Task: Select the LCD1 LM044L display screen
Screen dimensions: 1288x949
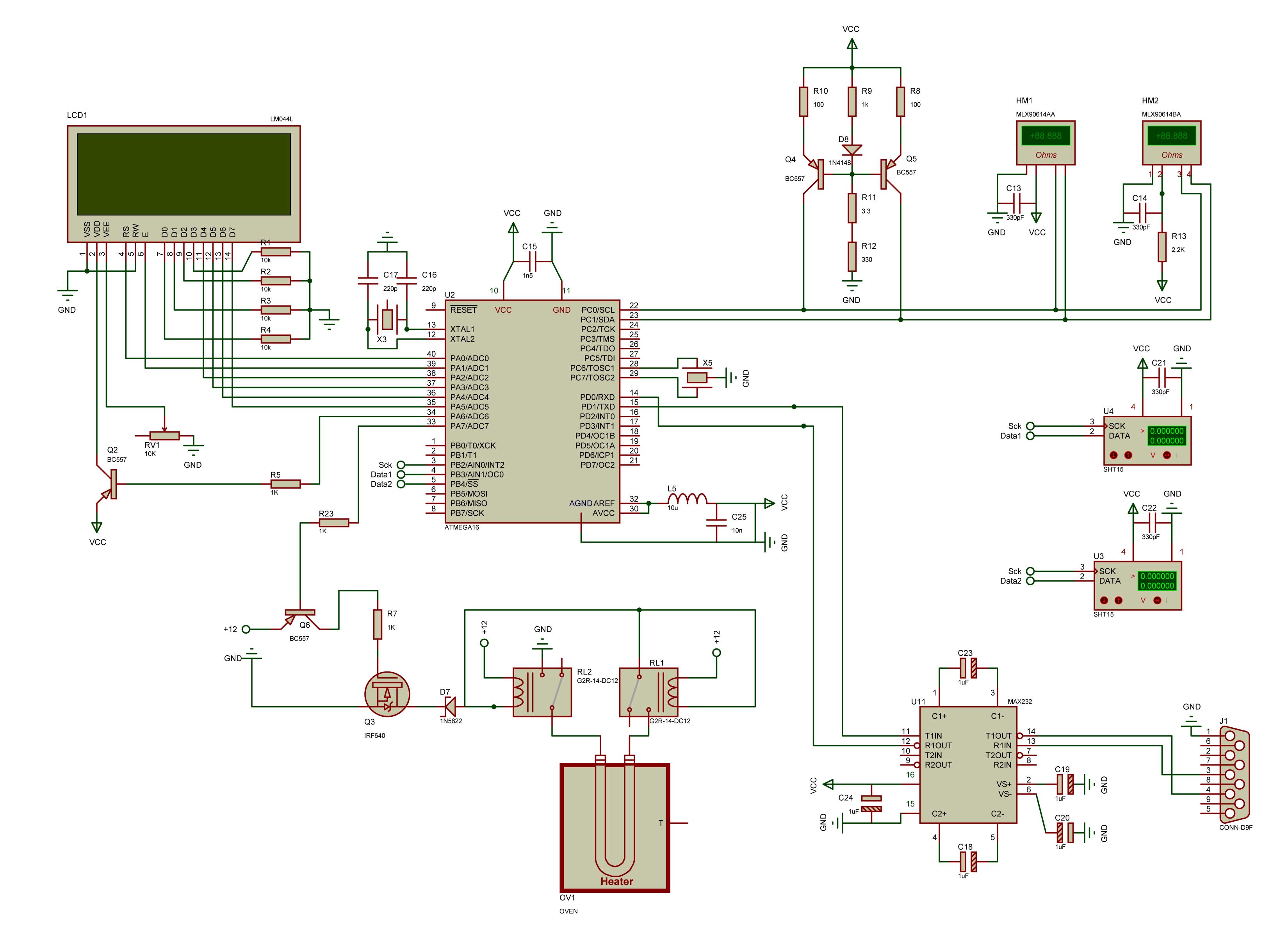Action: click(x=183, y=174)
